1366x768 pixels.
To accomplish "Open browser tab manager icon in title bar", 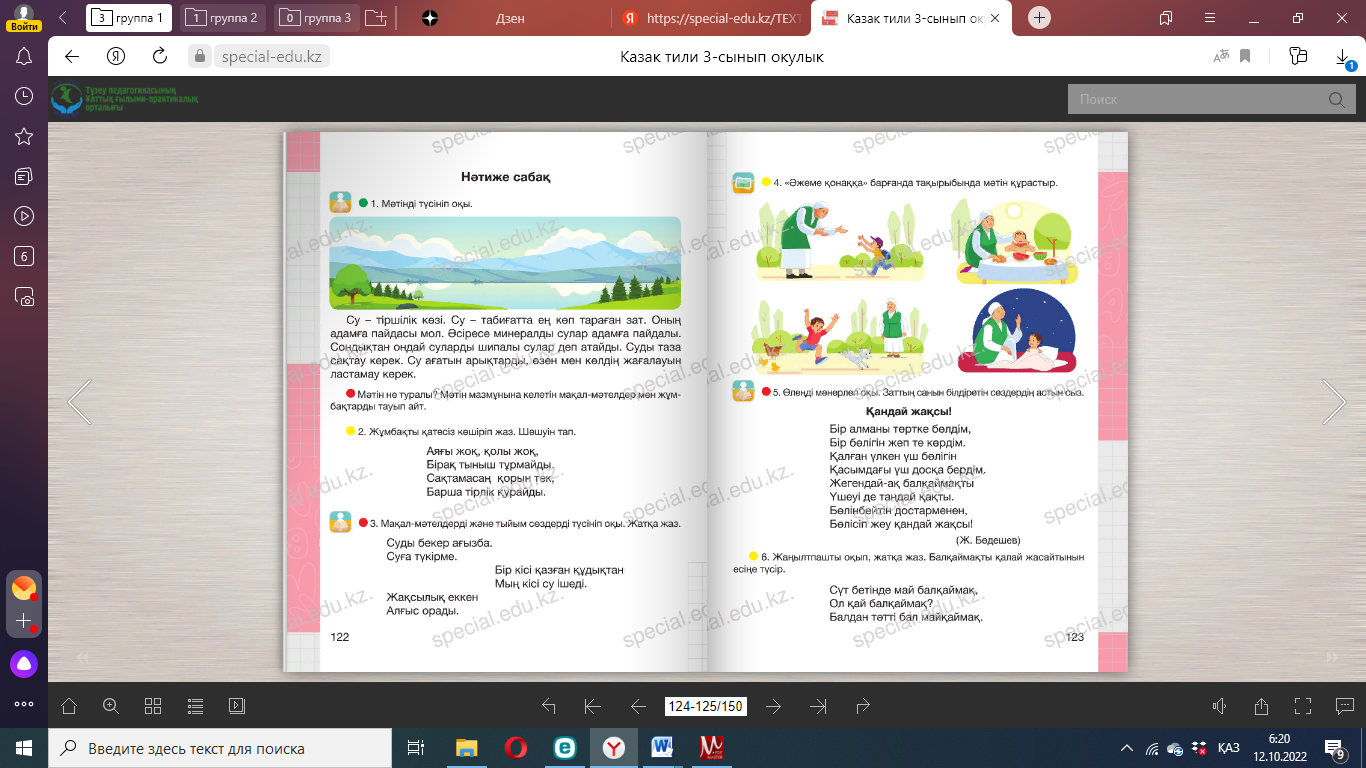I will pos(1165,18).
